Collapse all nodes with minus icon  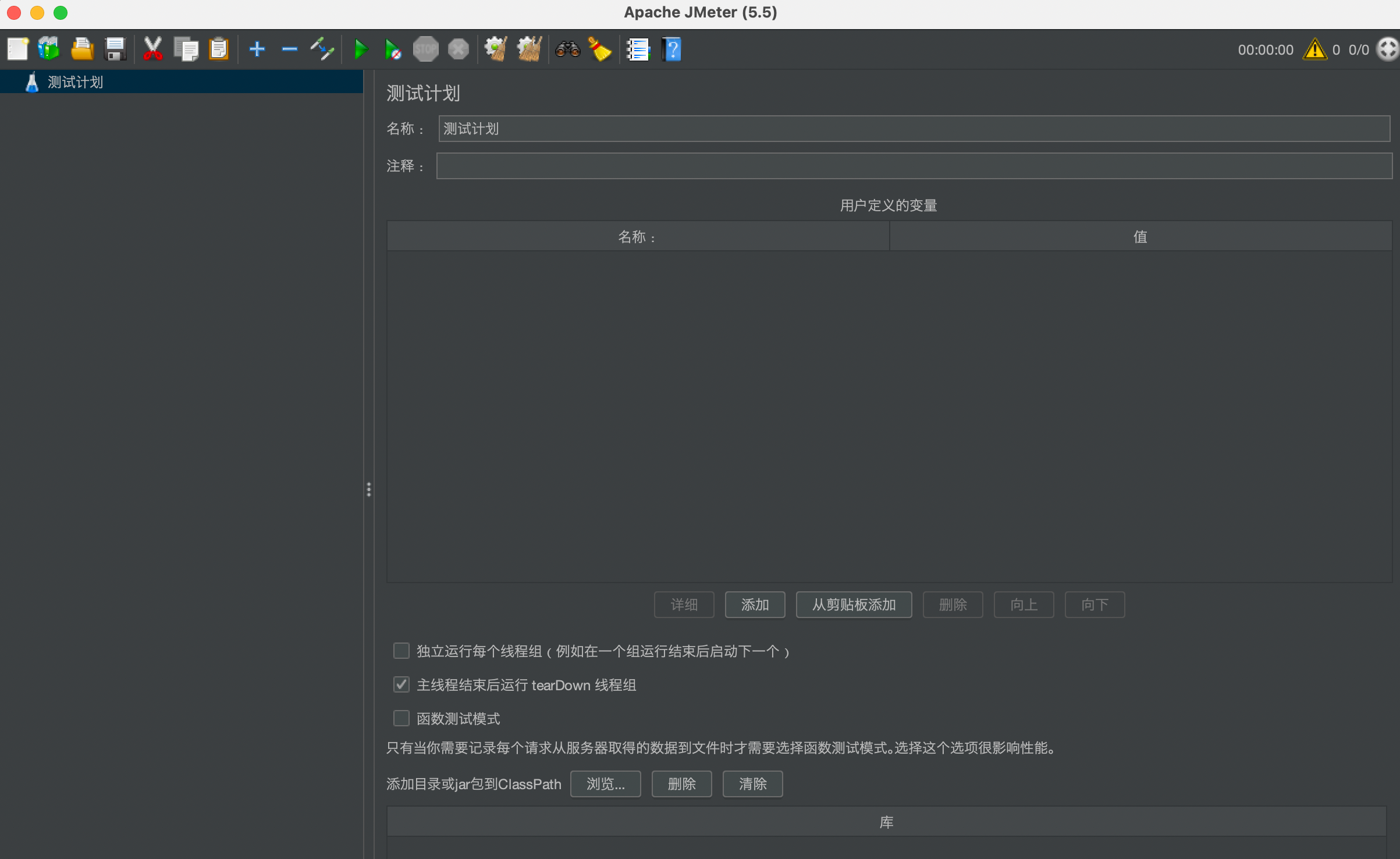tap(289, 49)
